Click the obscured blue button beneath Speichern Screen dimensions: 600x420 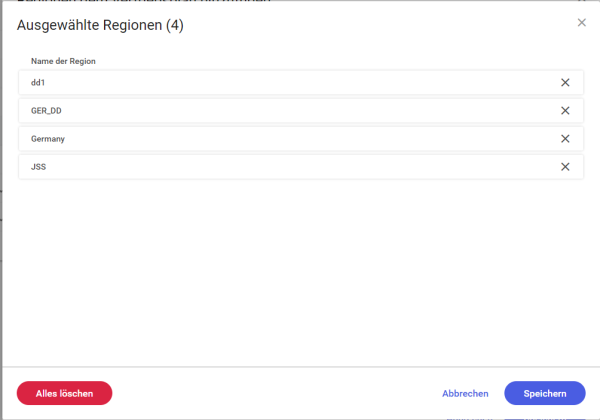545,419
